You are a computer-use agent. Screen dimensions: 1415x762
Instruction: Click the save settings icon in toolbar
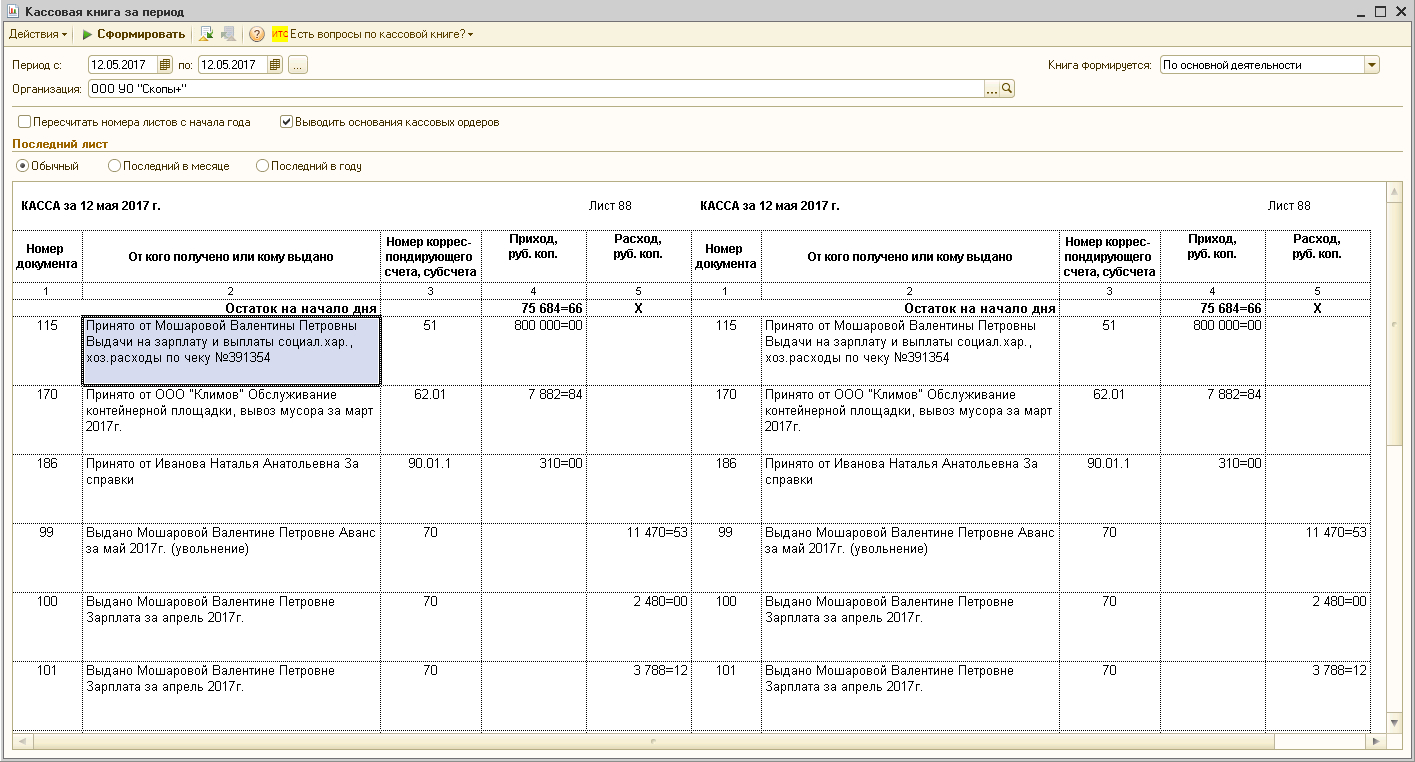(x=206, y=34)
